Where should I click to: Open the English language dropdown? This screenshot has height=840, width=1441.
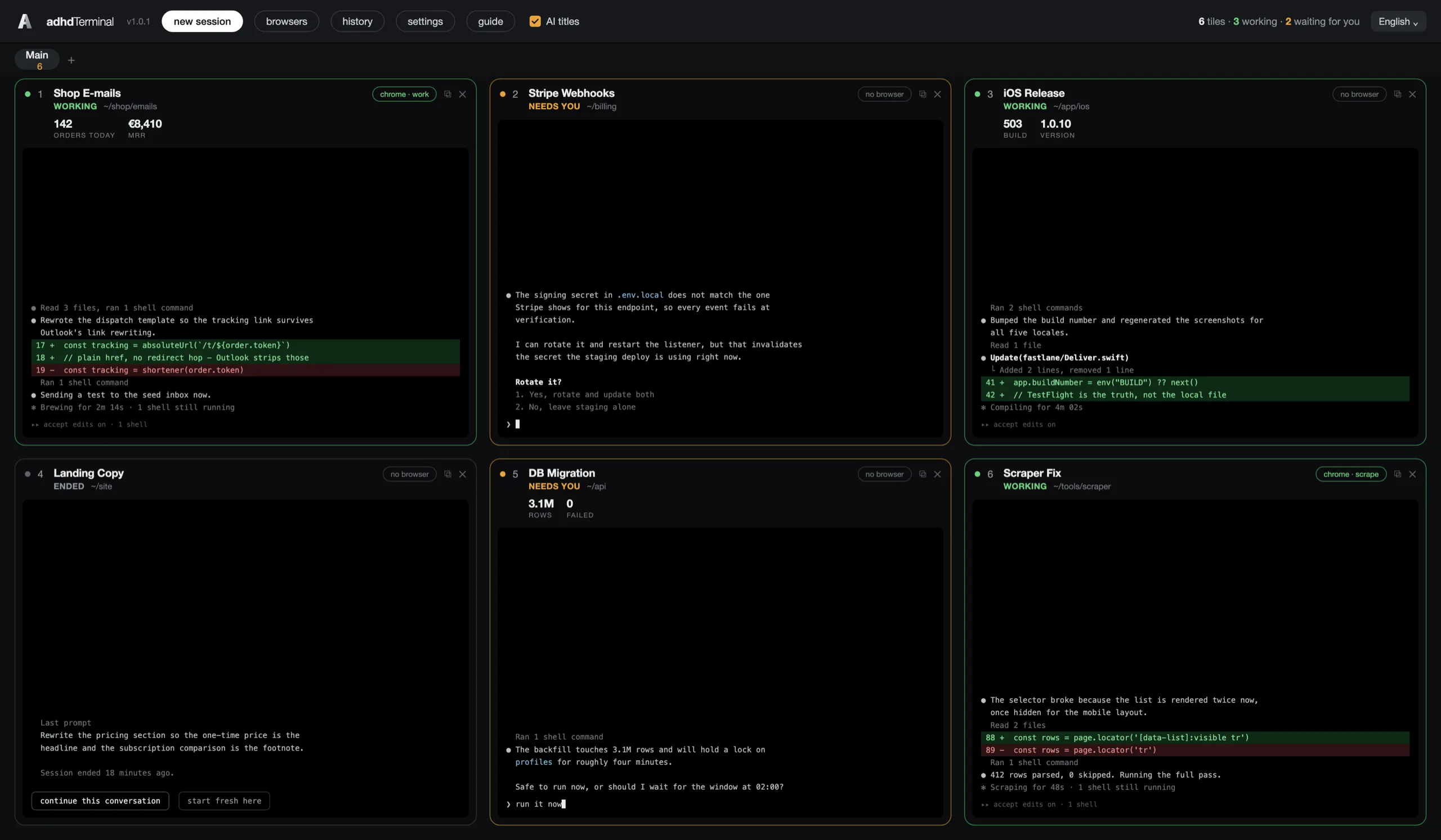[x=1398, y=21]
